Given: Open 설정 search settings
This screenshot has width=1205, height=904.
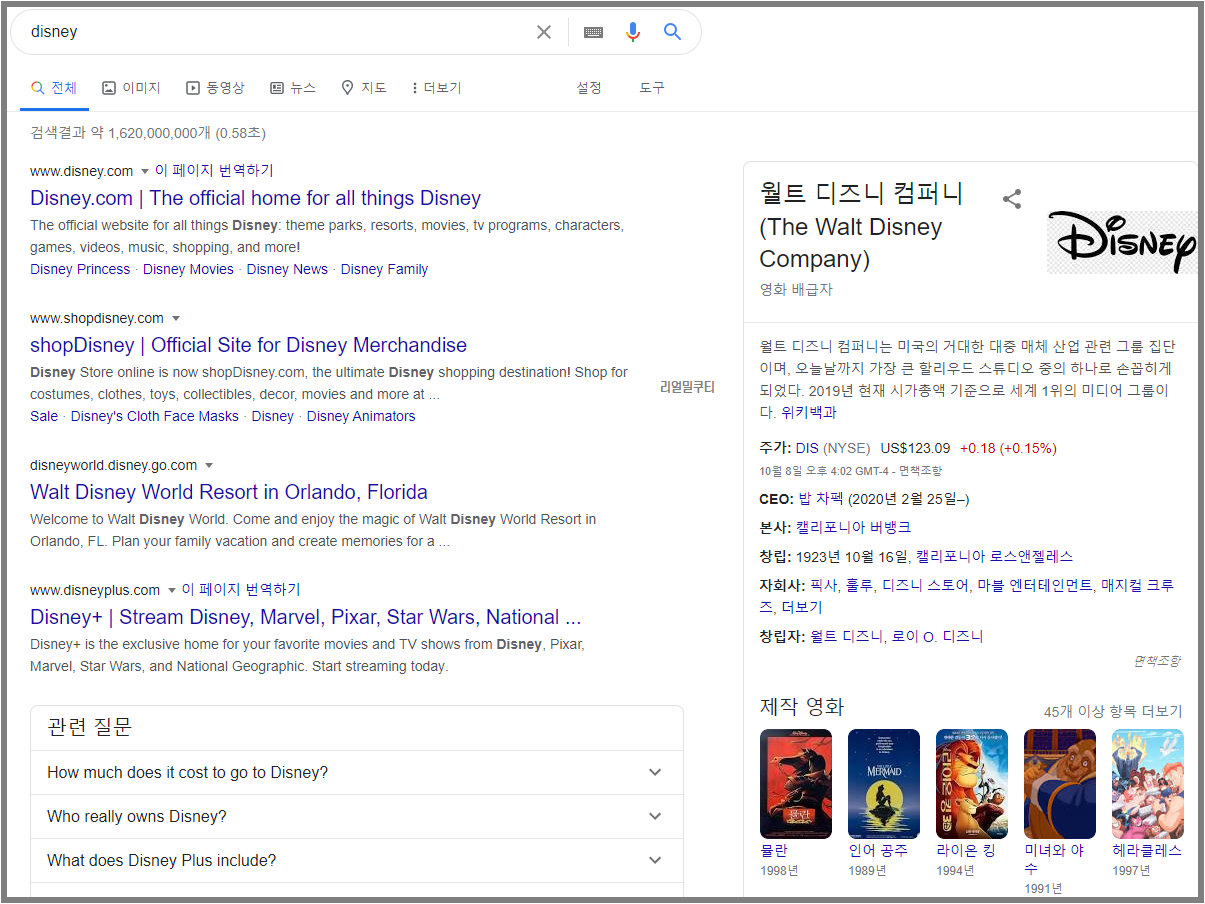Looking at the screenshot, I should (x=589, y=88).
